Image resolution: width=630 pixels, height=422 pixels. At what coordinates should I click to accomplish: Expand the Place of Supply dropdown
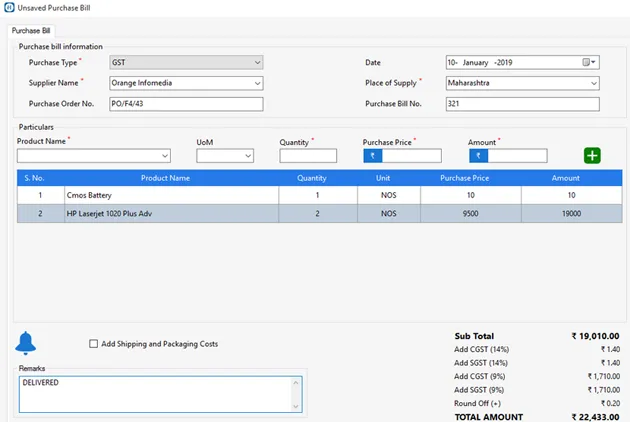pos(592,83)
